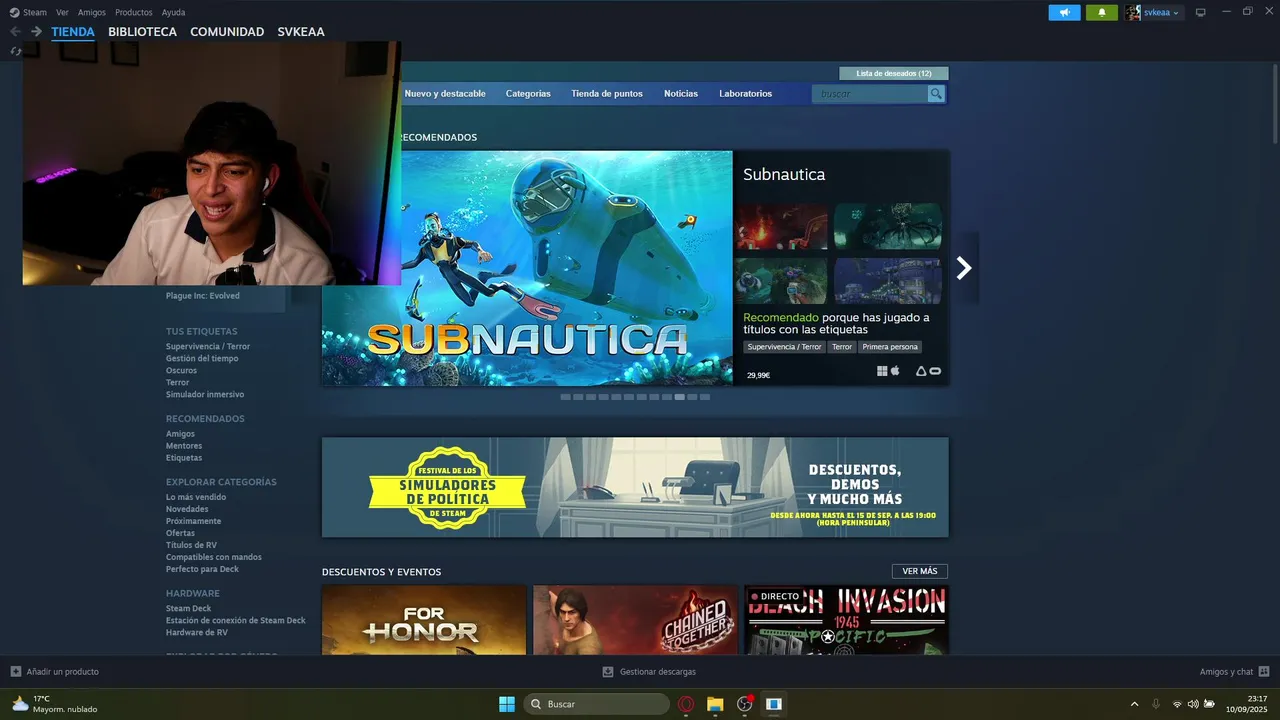This screenshot has height=720, width=1280.
Task: View the first Subnautica screenshot thumbnail
Action: pyautogui.click(x=782, y=227)
